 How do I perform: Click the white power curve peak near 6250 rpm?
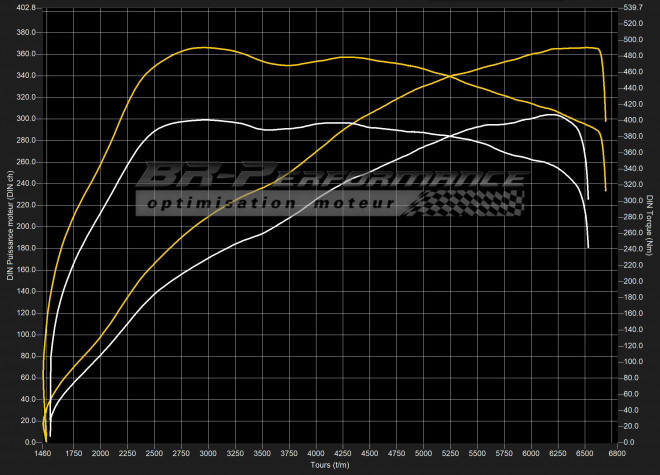point(550,115)
